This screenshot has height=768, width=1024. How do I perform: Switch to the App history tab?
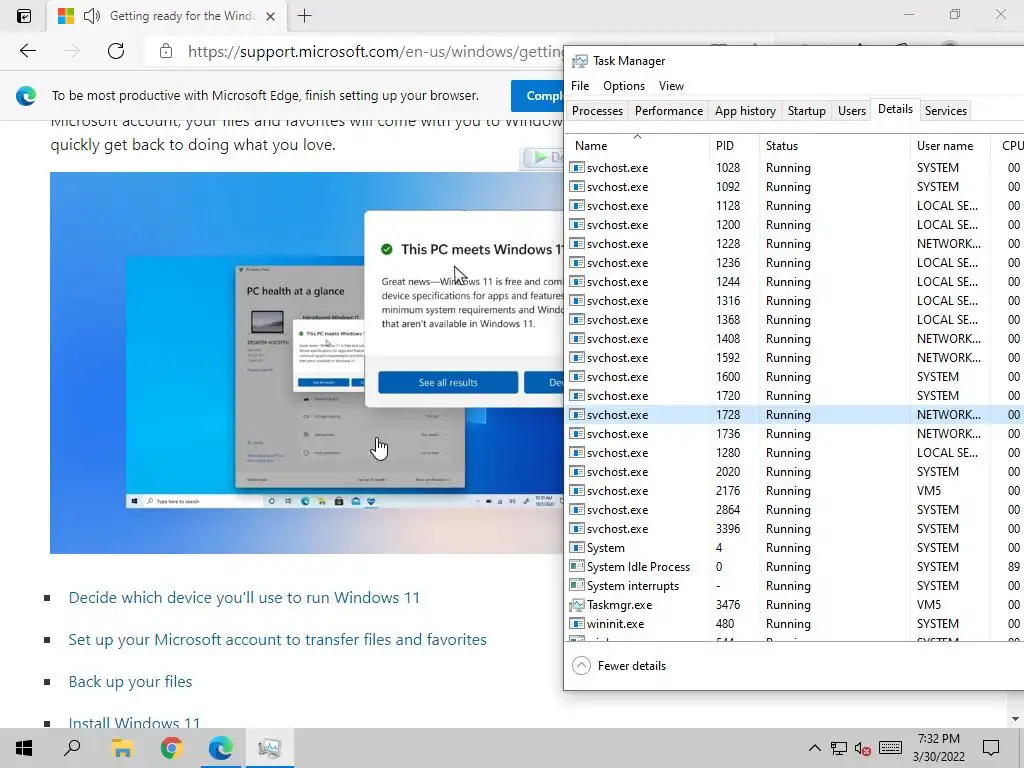coord(745,110)
